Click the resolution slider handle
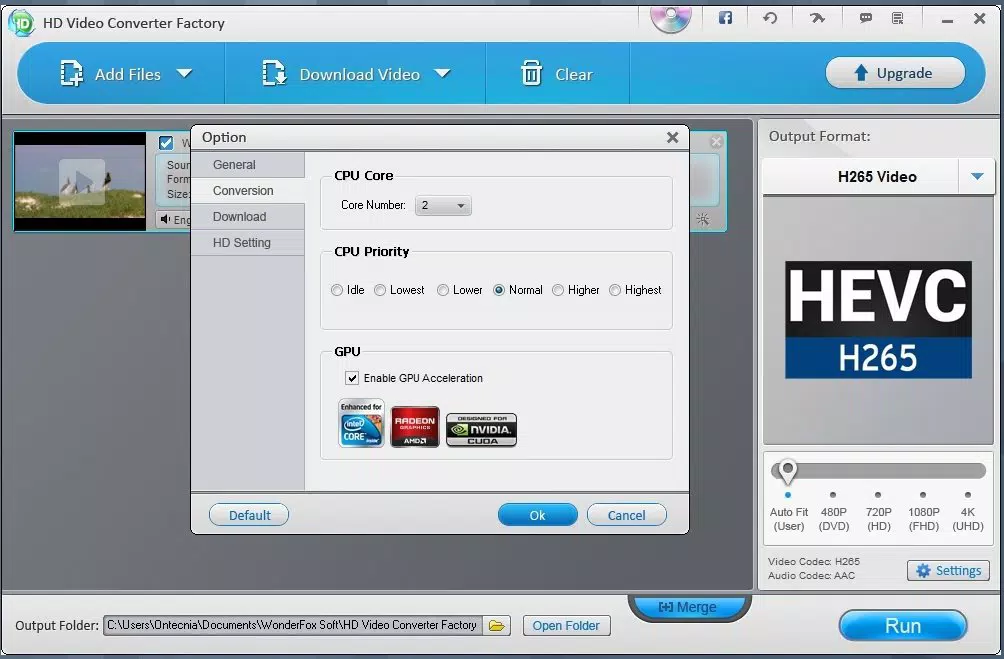1004x659 pixels. coord(788,471)
